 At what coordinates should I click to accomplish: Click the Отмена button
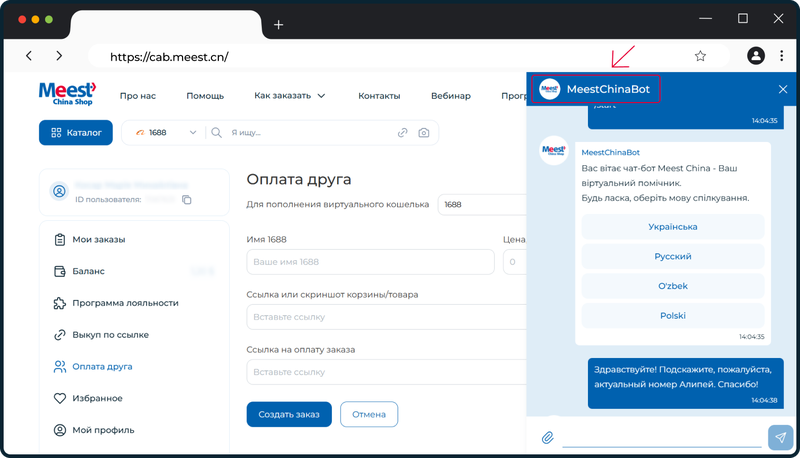pos(369,414)
